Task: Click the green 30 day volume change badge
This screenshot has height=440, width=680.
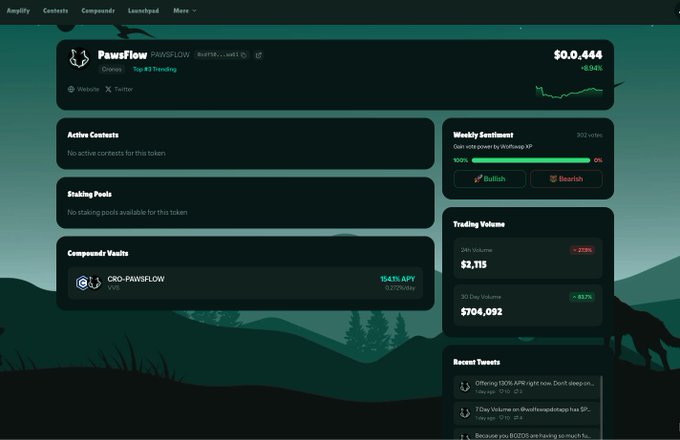Action: coord(582,297)
